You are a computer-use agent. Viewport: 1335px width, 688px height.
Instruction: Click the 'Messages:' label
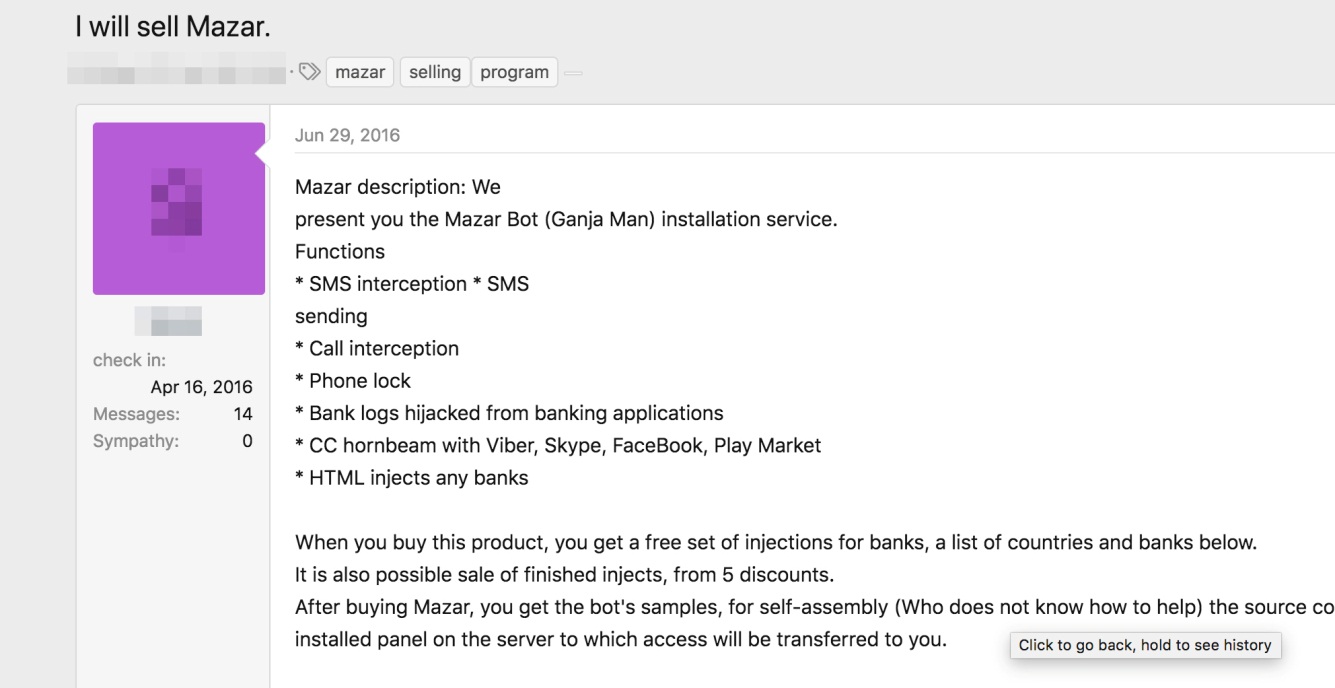tap(136, 414)
